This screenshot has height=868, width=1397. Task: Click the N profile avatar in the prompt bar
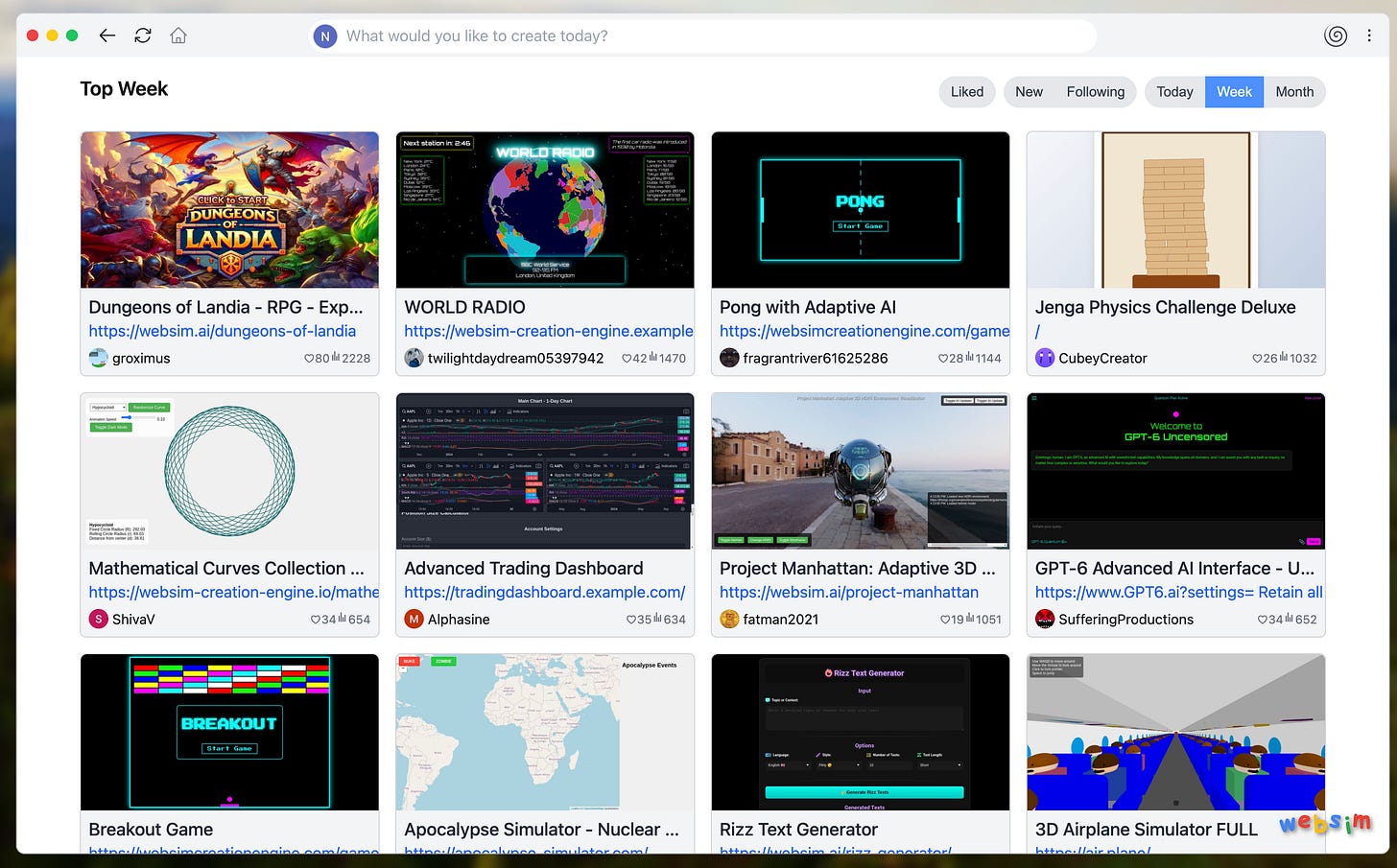point(325,36)
